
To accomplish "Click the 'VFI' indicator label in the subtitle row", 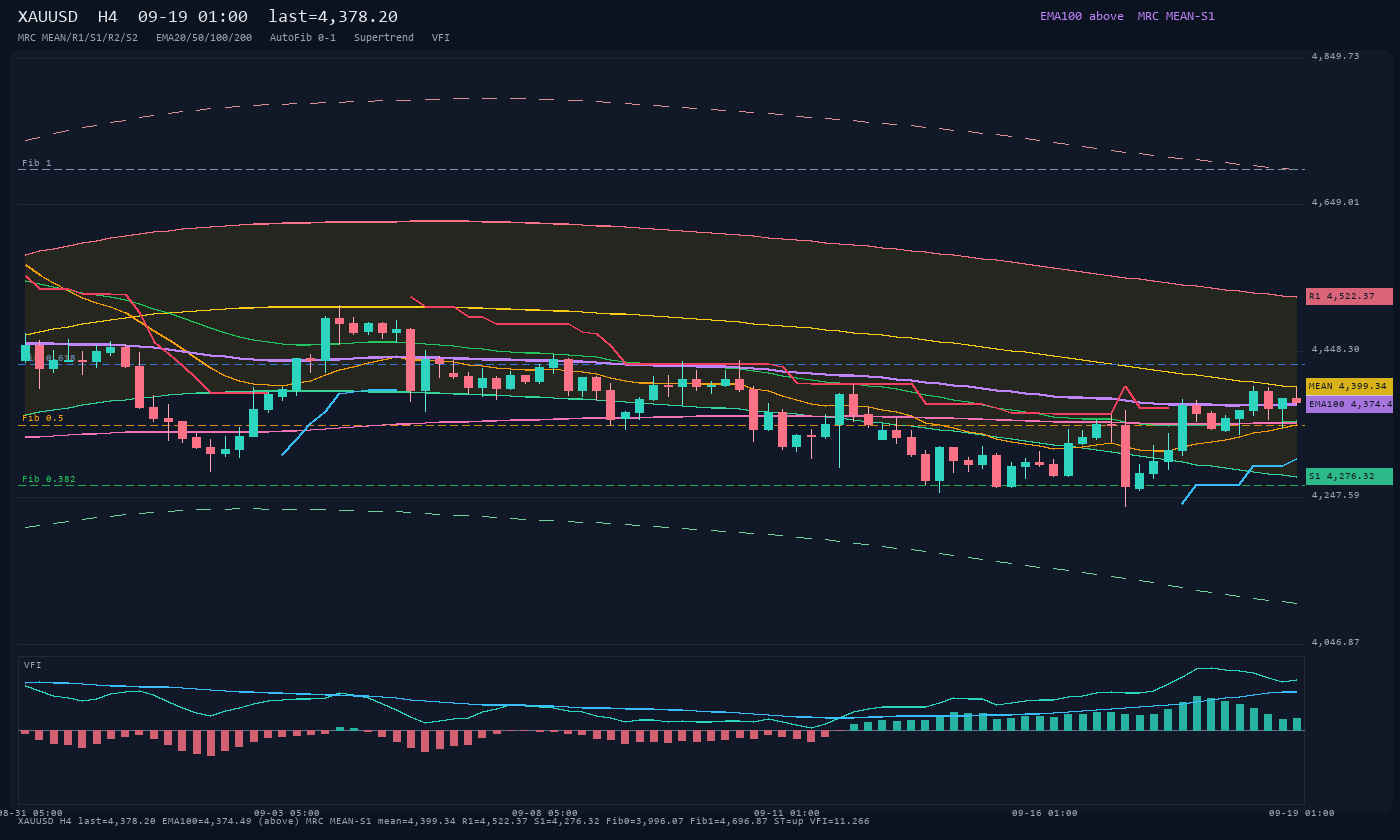I will [441, 38].
